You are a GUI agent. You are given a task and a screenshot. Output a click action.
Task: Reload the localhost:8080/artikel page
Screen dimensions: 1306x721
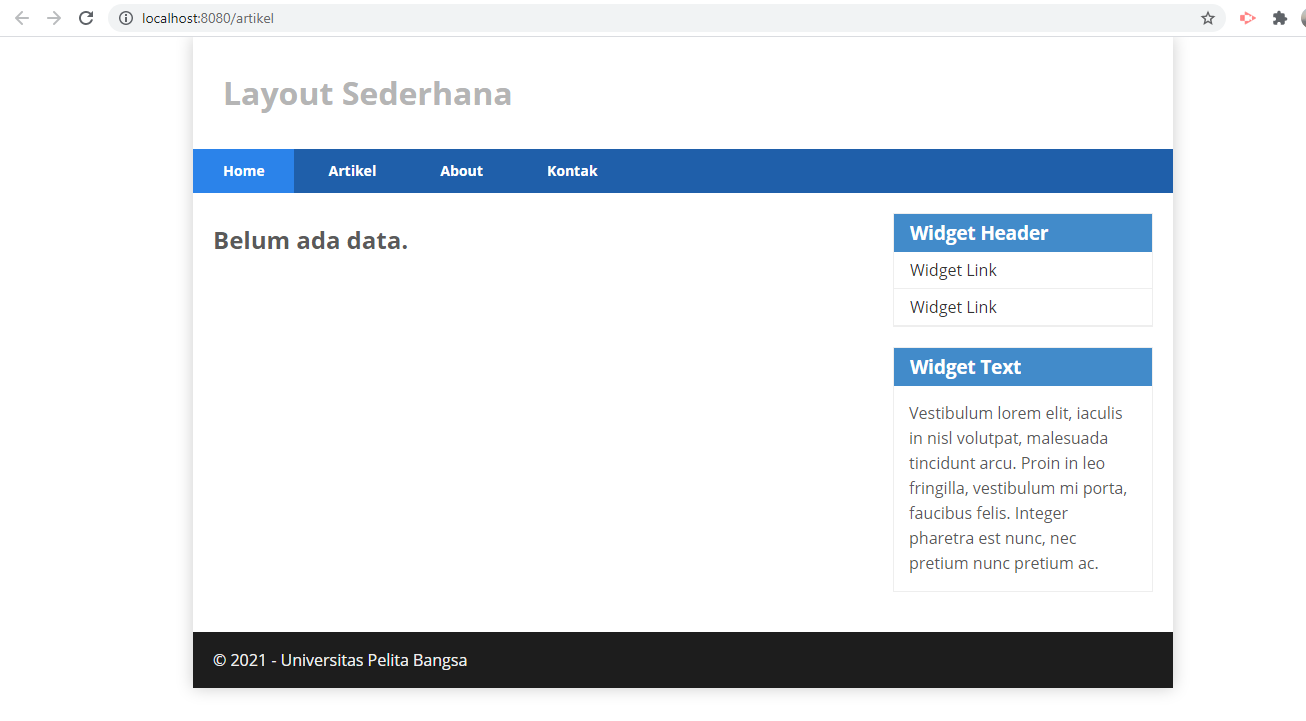click(x=86, y=17)
